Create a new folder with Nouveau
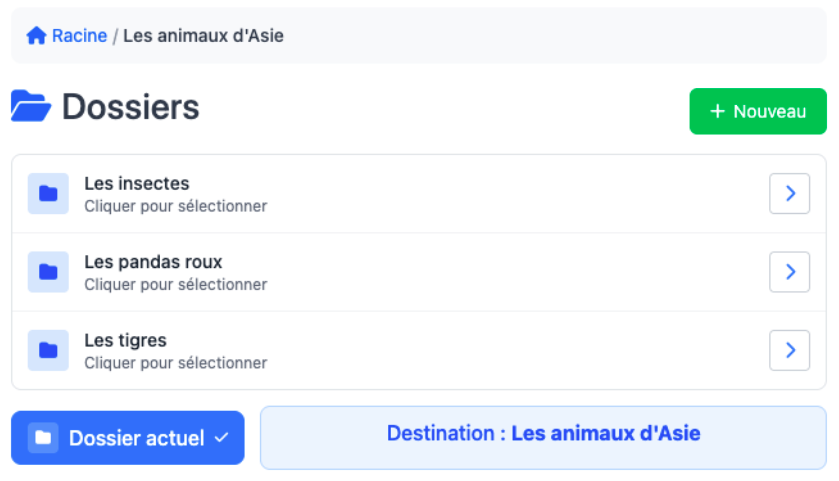 pos(758,112)
